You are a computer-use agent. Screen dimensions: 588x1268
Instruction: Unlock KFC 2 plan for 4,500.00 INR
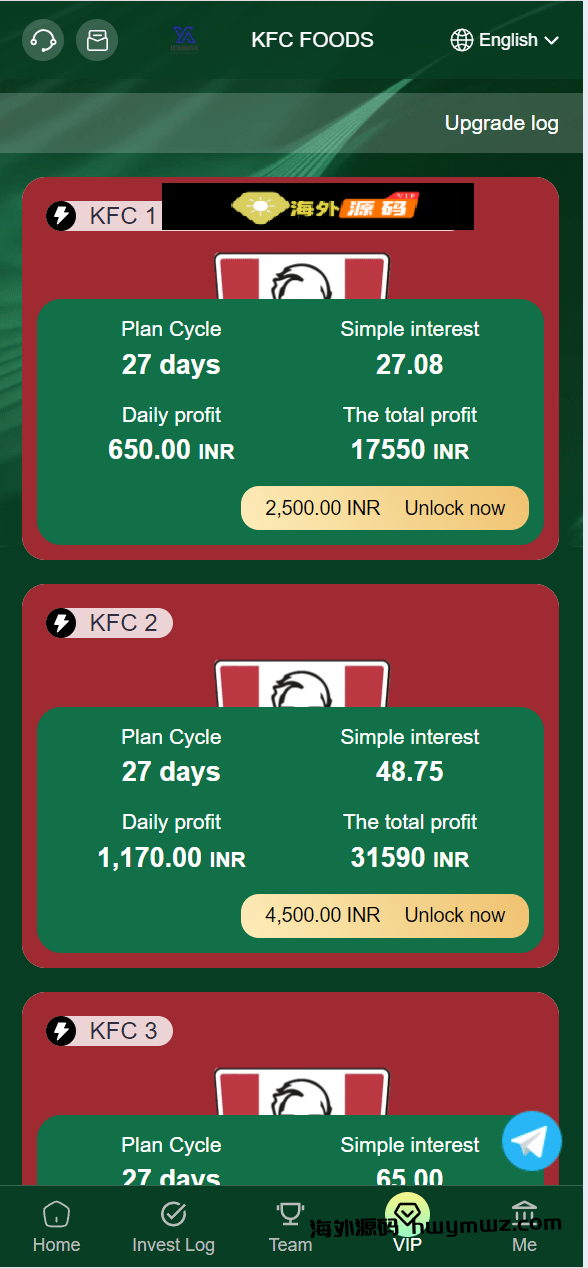pos(385,915)
